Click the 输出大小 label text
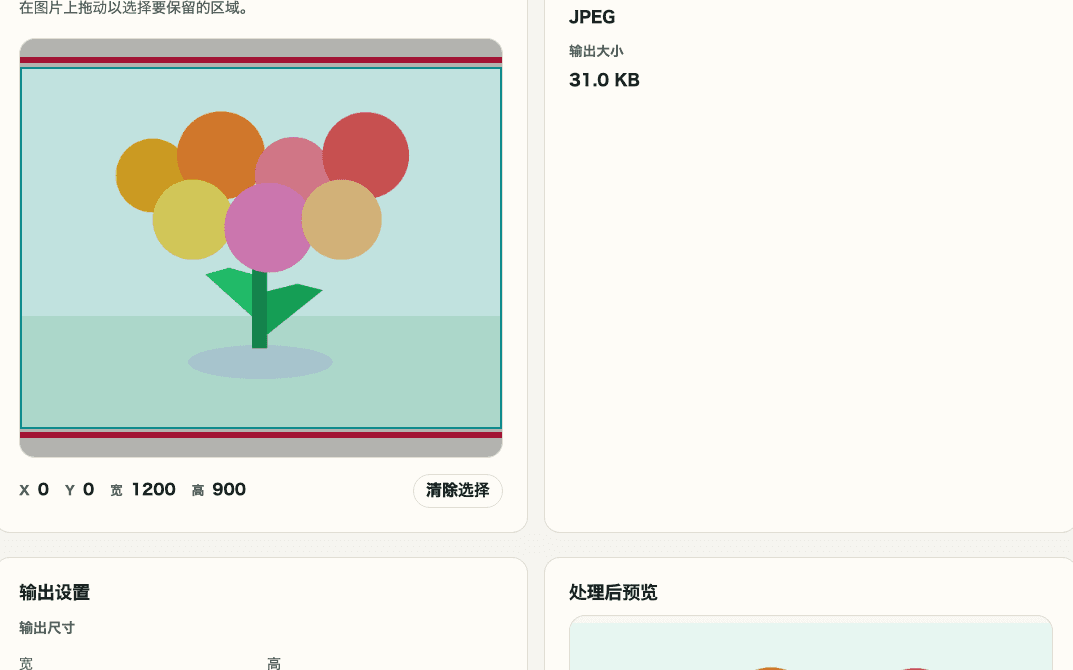Screen dimensions: 1073x670 click(x=596, y=51)
